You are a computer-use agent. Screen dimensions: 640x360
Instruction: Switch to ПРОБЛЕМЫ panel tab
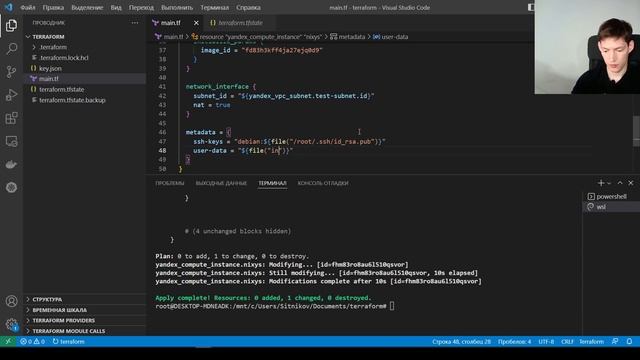tap(170, 183)
